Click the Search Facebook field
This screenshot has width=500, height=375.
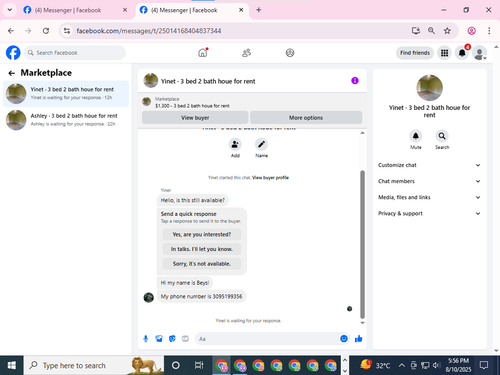coord(75,53)
